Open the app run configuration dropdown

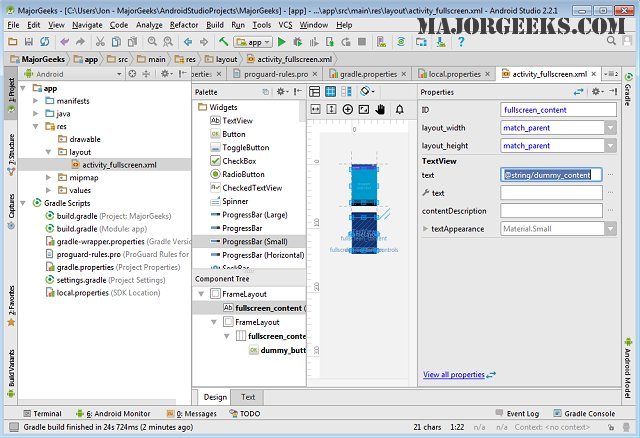253,42
